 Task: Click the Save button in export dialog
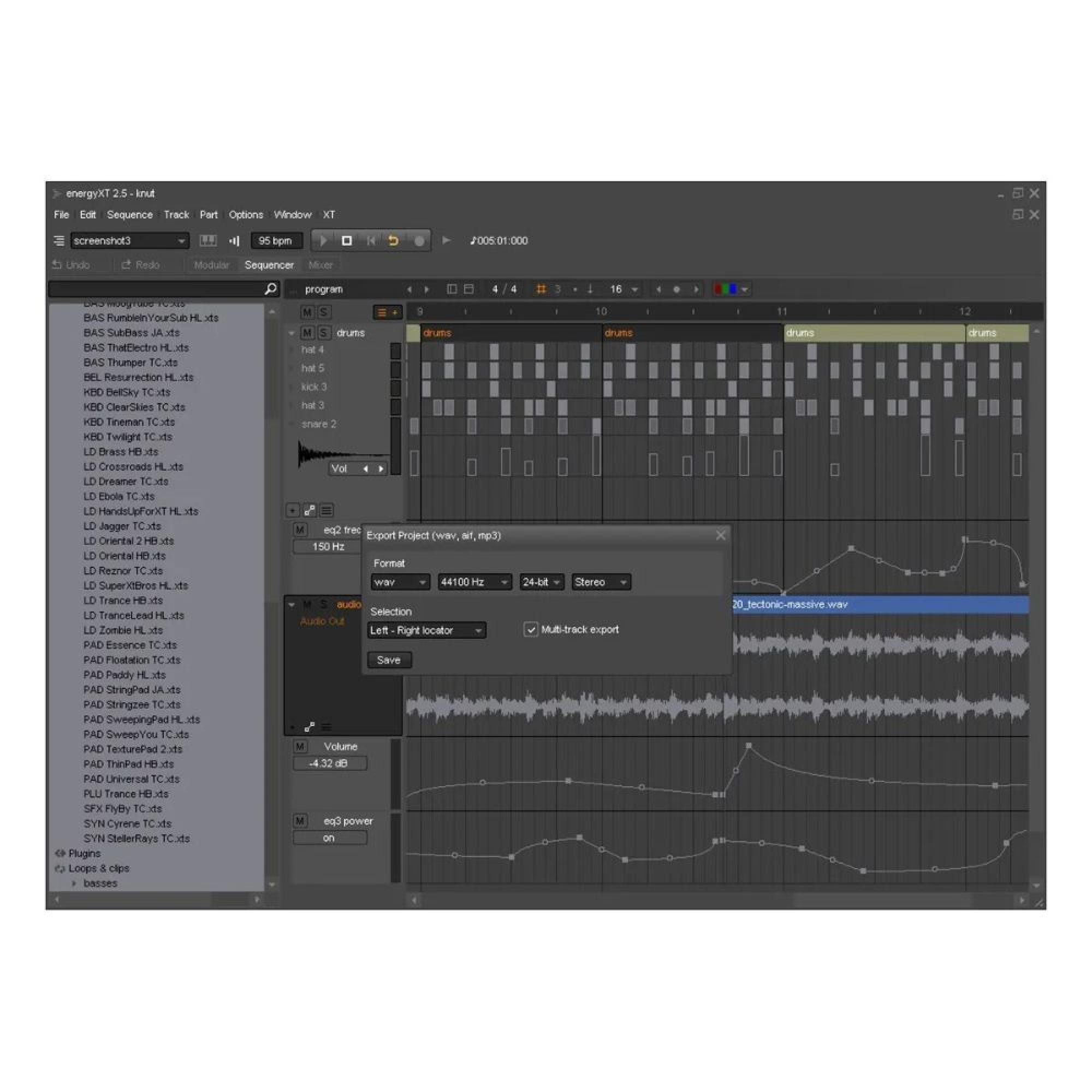pos(389,660)
